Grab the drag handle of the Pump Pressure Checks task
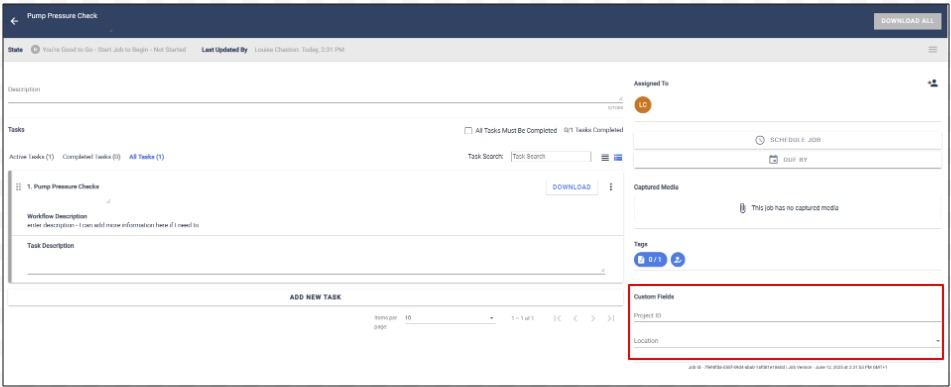 click(18, 187)
